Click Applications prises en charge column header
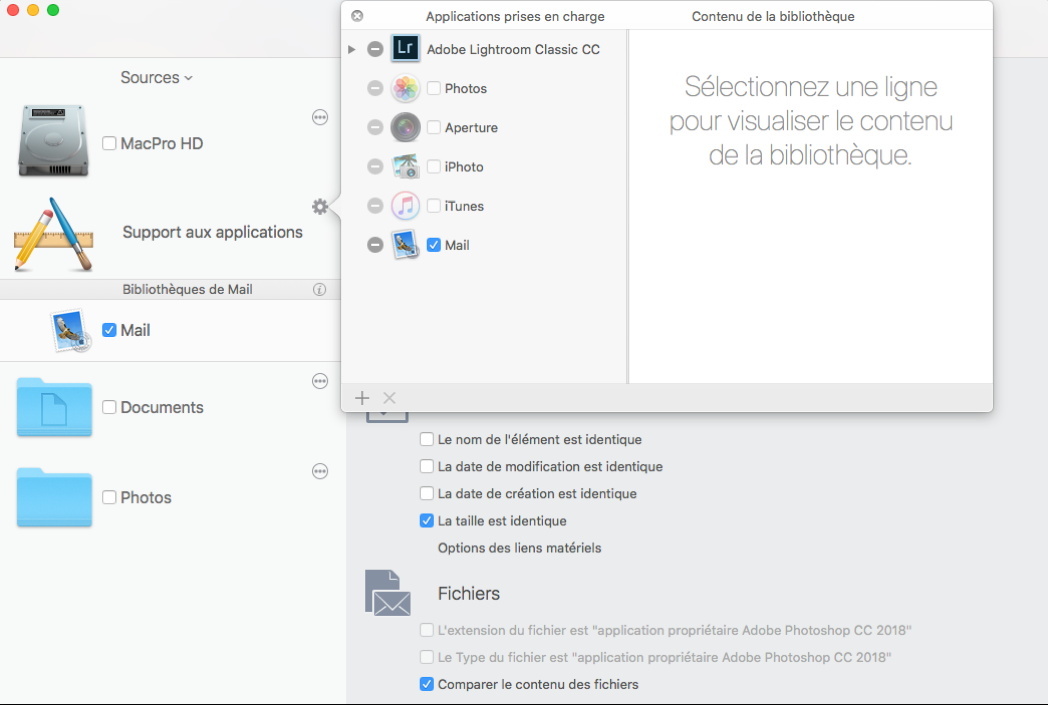The height and width of the screenshot is (705, 1048). pos(515,17)
